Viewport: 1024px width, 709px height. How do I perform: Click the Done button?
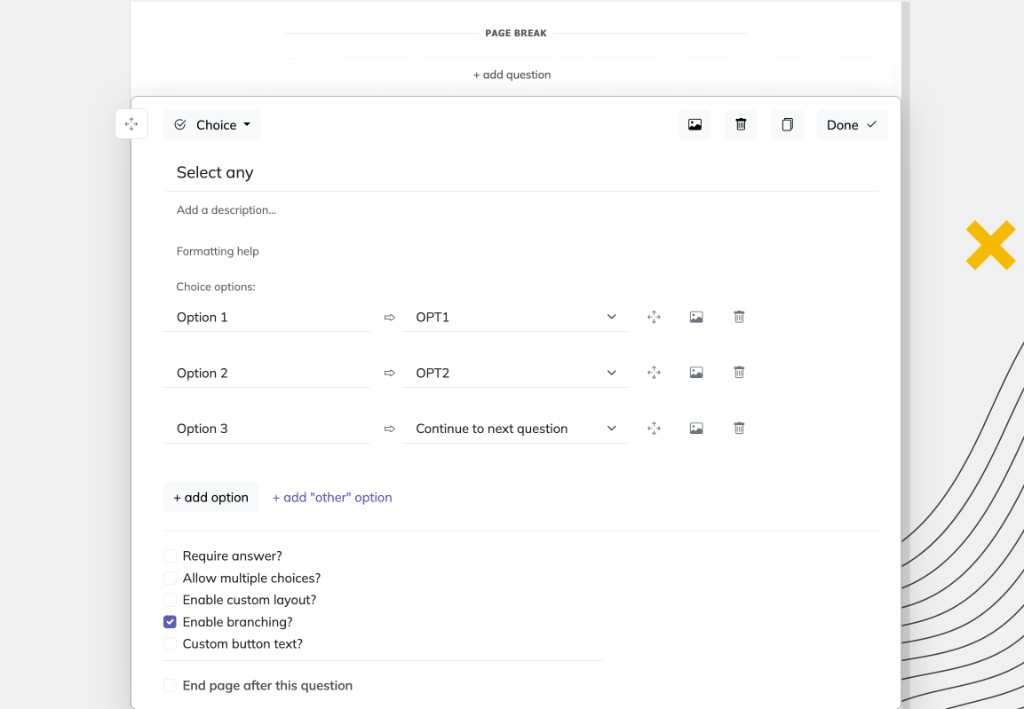click(x=852, y=125)
